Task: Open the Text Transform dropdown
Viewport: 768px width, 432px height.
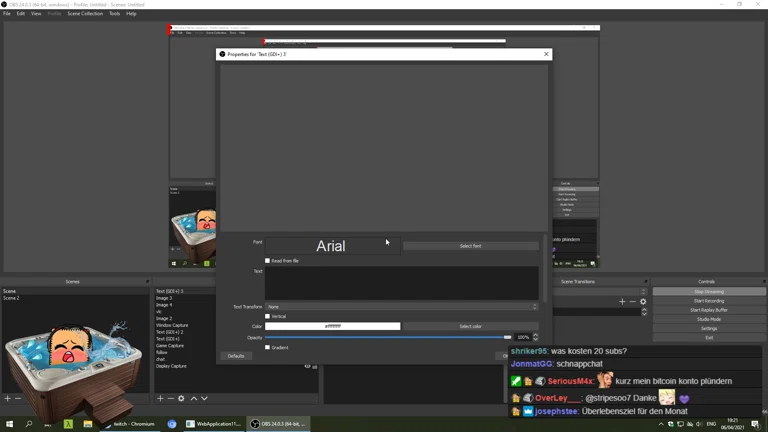Action: (401, 307)
